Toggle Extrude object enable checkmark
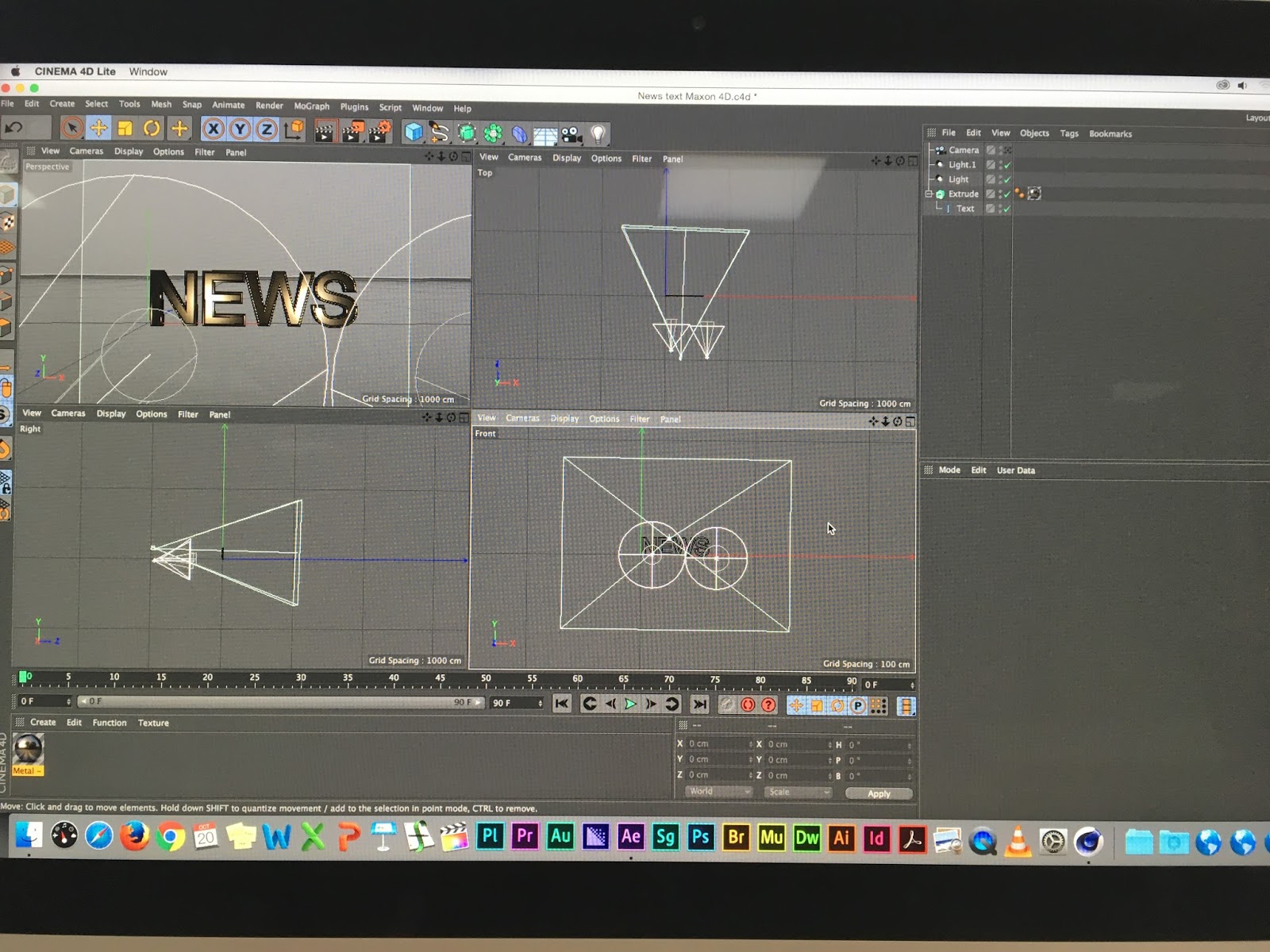Image resolution: width=1270 pixels, height=952 pixels. 1006,194
